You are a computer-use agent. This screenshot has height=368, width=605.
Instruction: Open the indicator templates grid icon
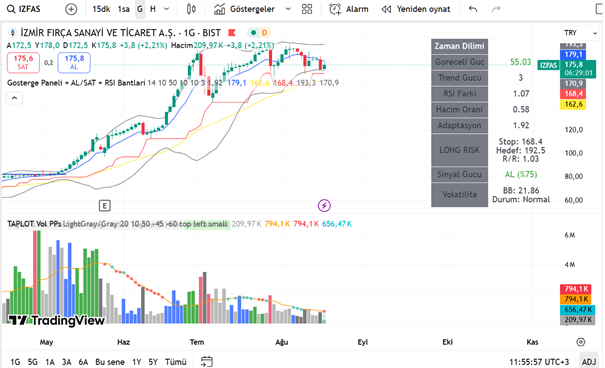click(x=307, y=9)
